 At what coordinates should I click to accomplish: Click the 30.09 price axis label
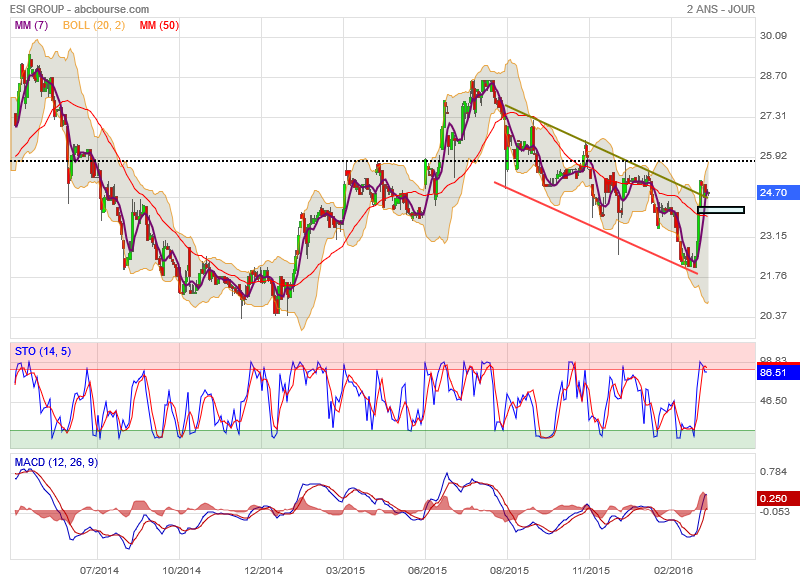[x=773, y=36]
